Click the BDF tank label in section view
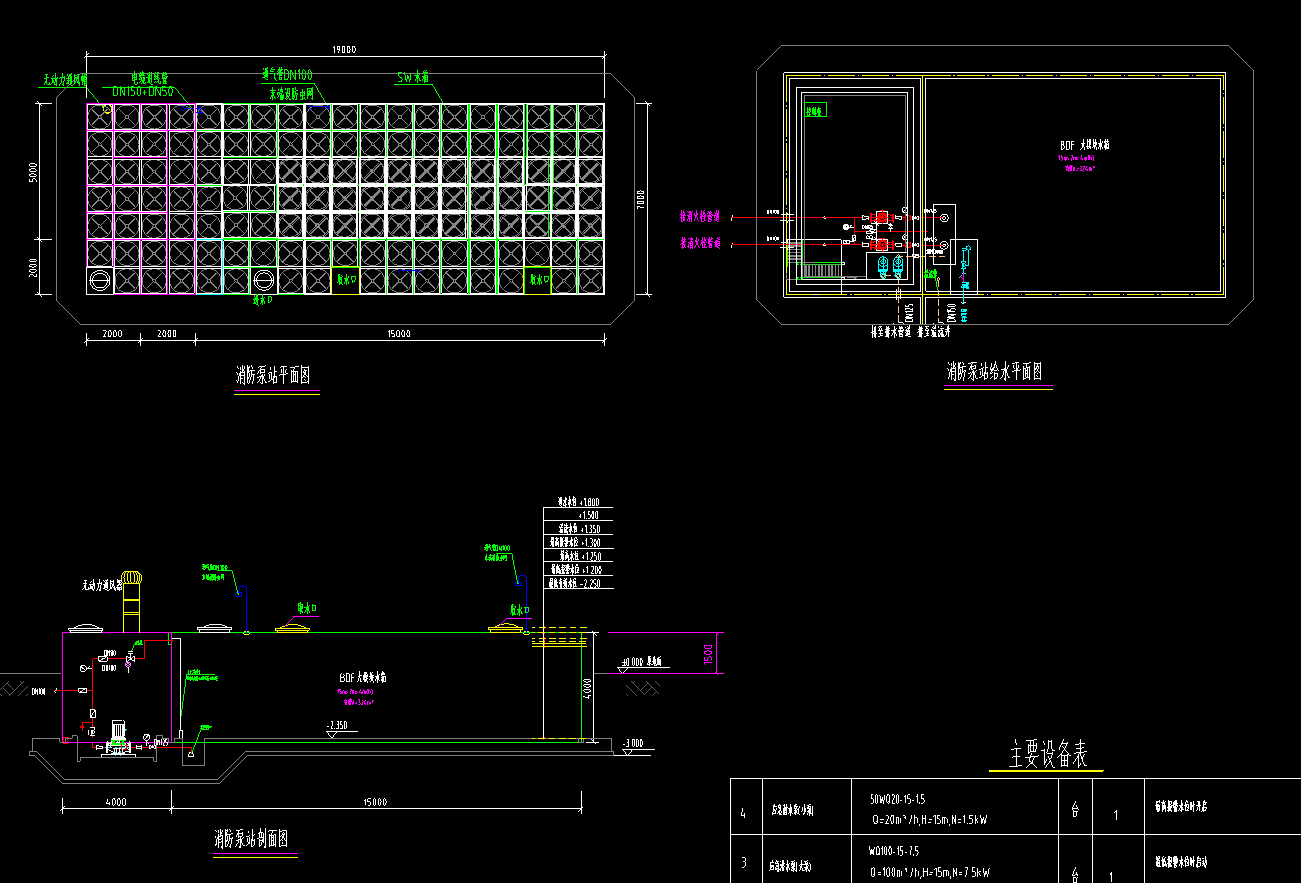 [362, 677]
